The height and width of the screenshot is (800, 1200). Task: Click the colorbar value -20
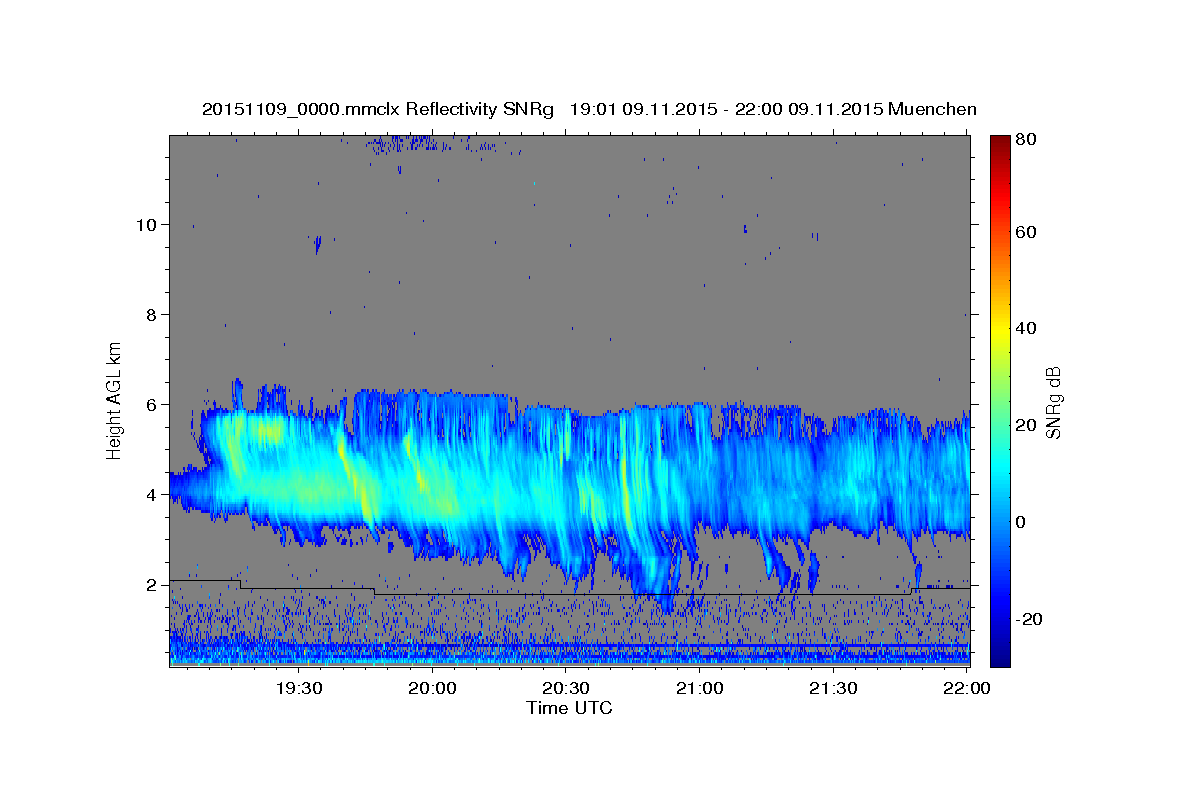1027,619
